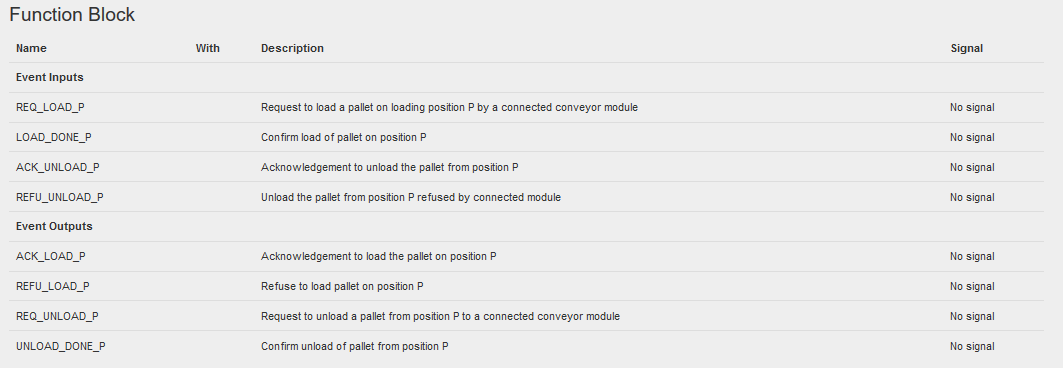The width and height of the screenshot is (1063, 368).
Task: Click the Name column header
Action: [31, 48]
